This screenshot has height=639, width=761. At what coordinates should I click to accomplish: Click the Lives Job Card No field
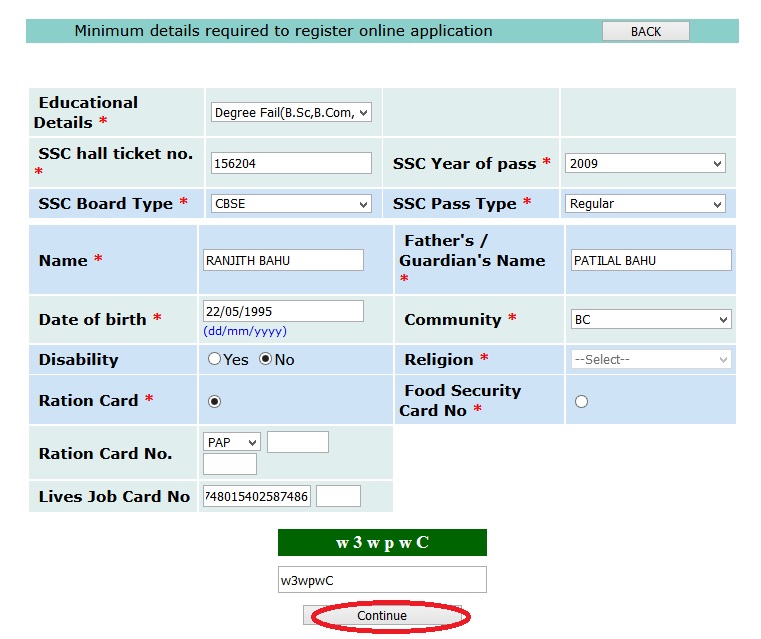click(257, 496)
